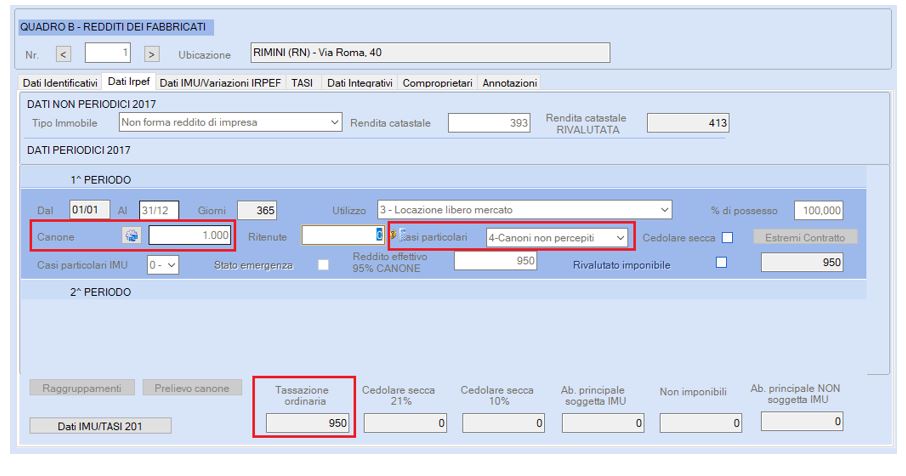Switch to the Comproprietari tab
906x476 pixels.
pyautogui.click(x=437, y=83)
